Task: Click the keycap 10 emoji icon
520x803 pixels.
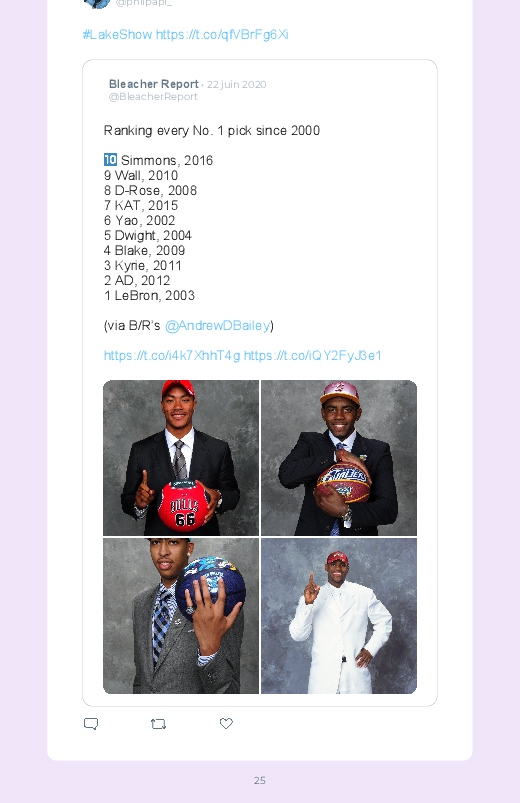Action: [110, 159]
